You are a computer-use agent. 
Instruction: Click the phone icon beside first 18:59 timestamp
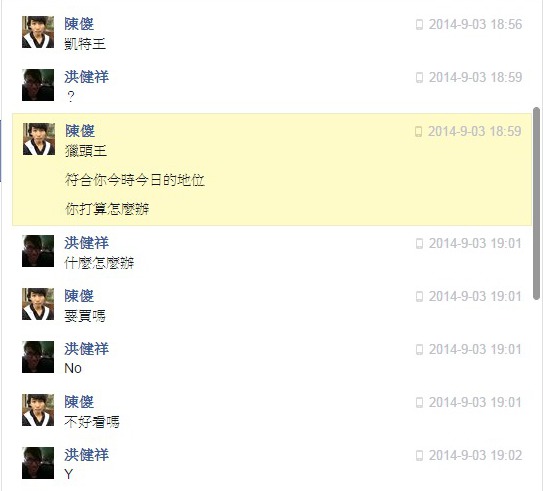coord(419,78)
